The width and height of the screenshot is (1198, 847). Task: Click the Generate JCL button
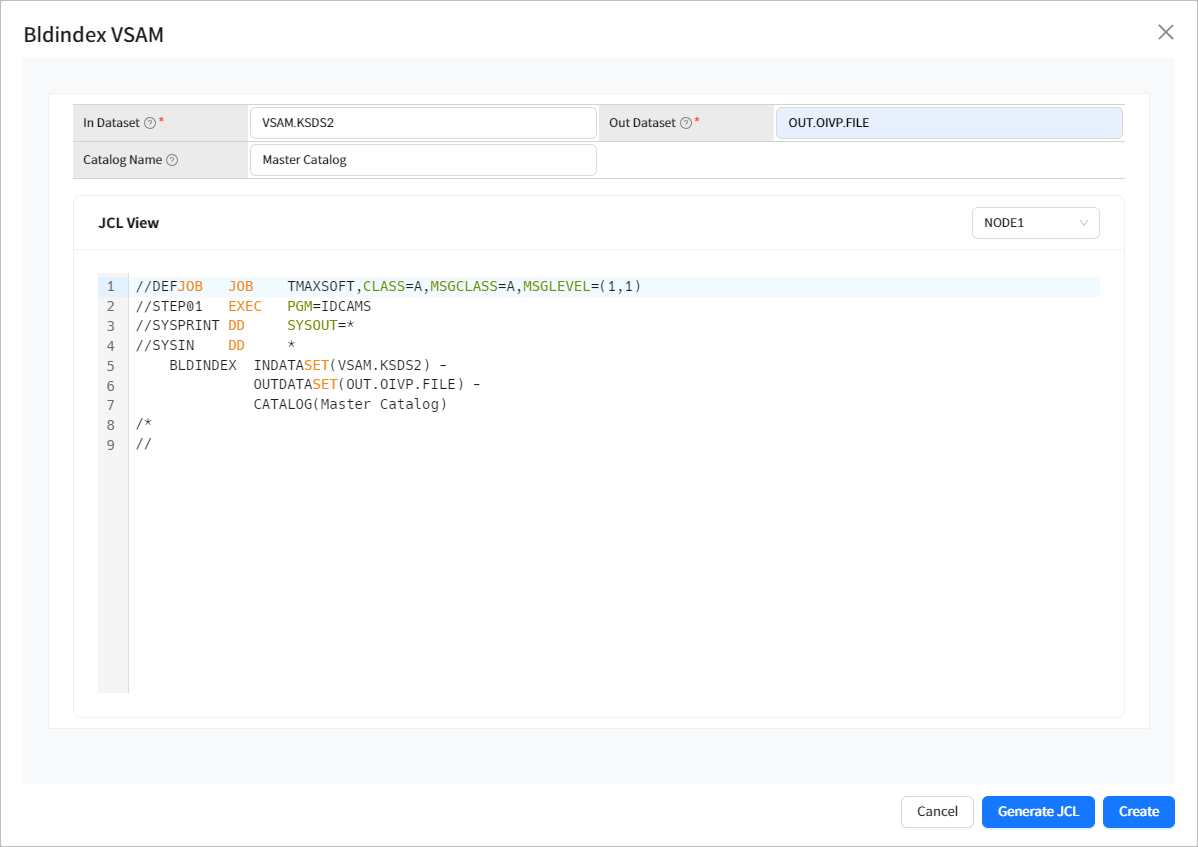pyautogui.click(x=1038, y=811)
